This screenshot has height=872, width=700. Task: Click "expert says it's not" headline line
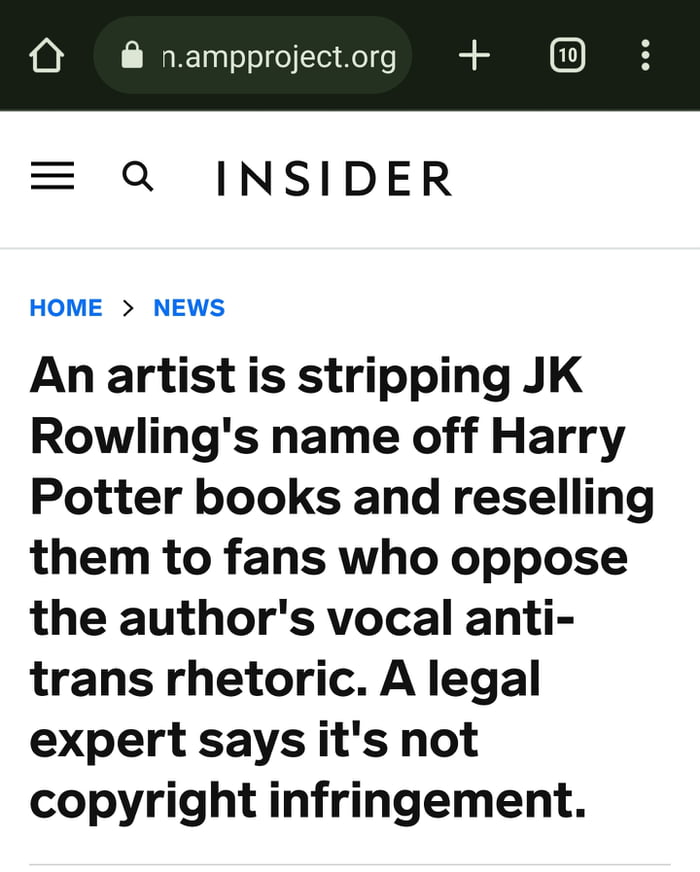254,741
